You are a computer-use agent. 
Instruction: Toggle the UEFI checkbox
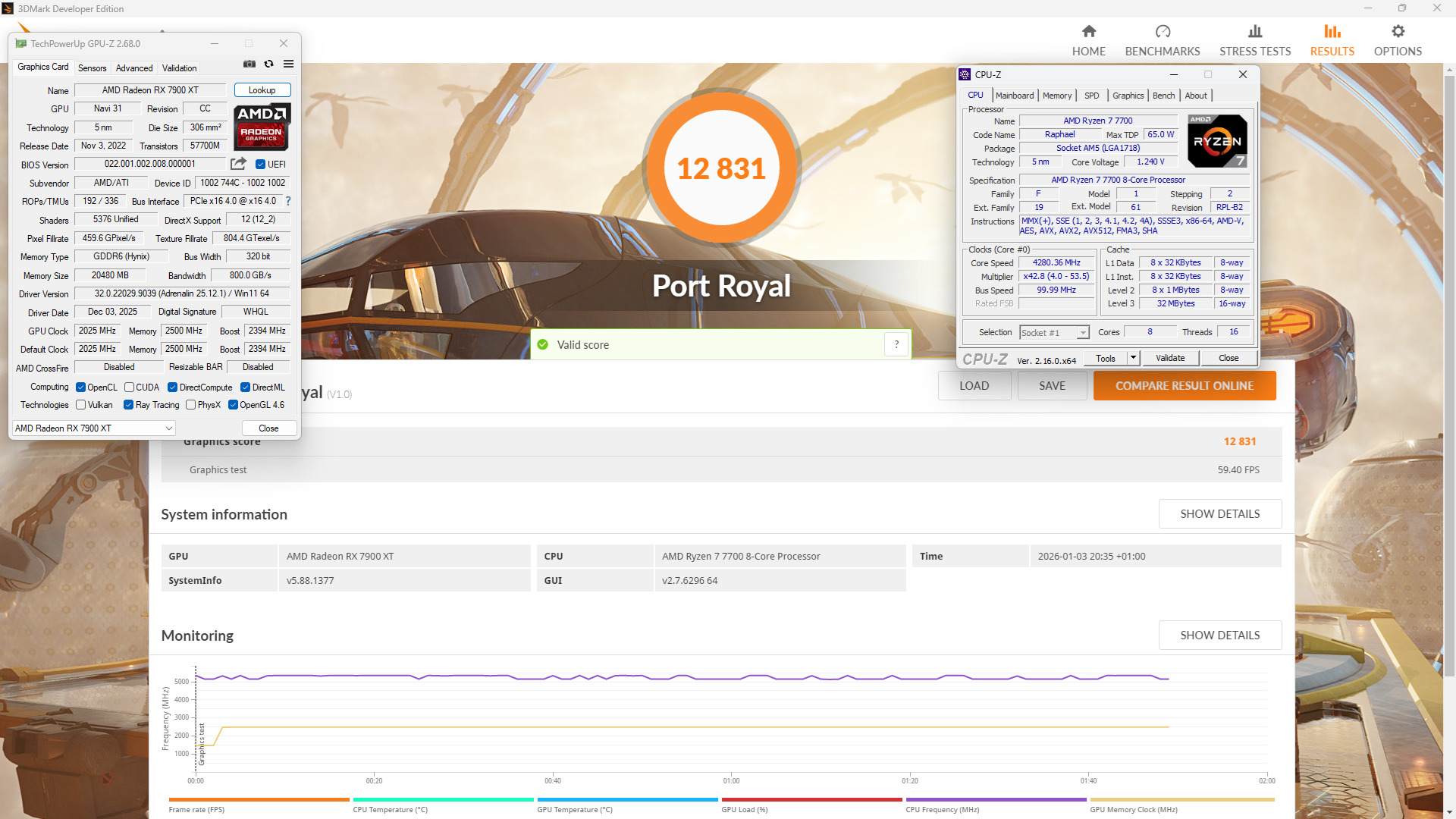tap(260, 165)
